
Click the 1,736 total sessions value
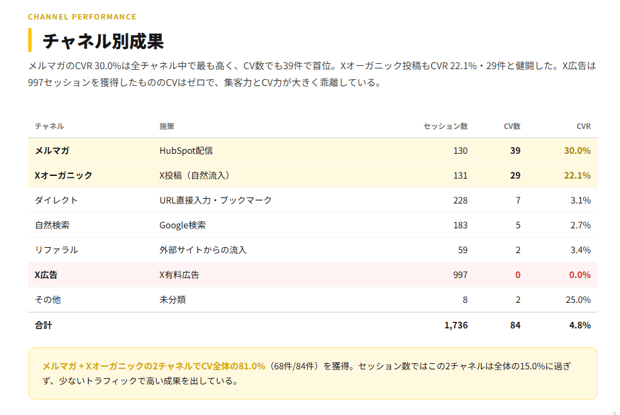coord(456,325)
